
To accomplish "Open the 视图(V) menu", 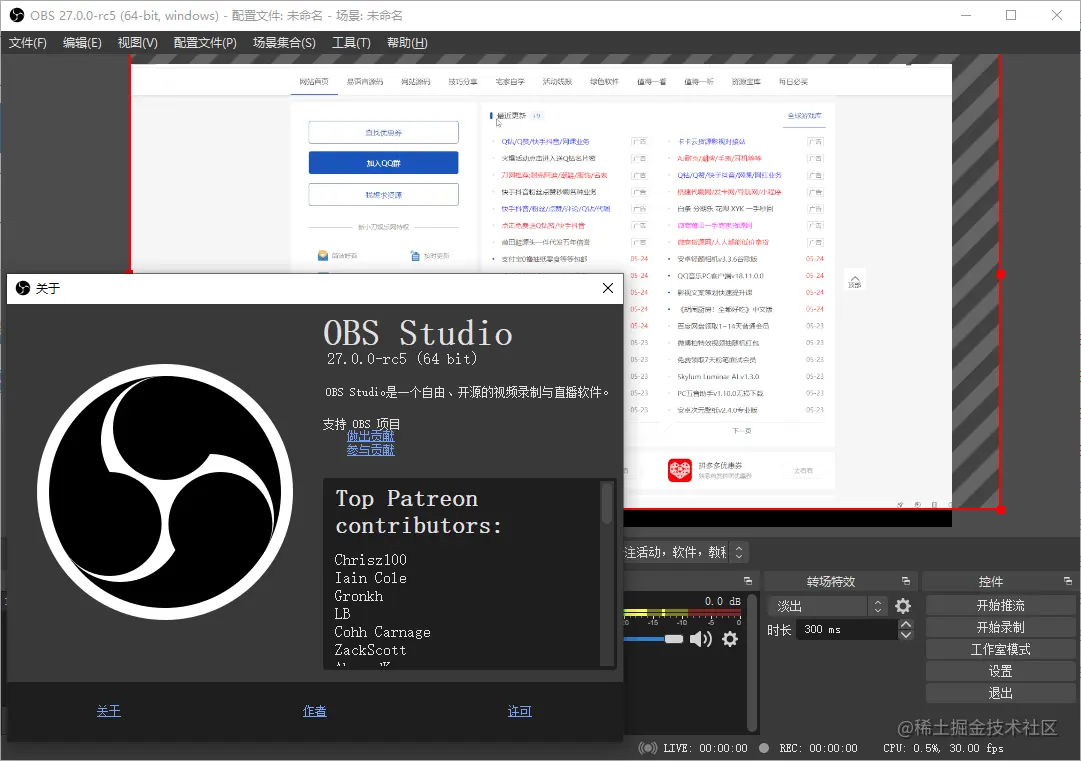I will click(x=137, y=43).
